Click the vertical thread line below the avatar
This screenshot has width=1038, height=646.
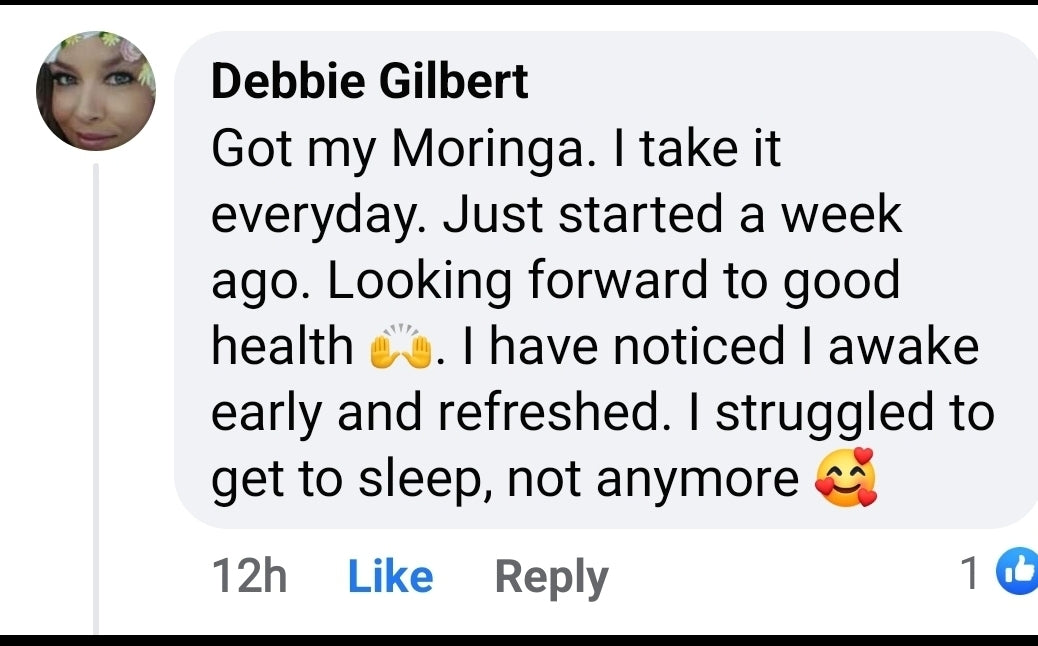coord(97,400)
